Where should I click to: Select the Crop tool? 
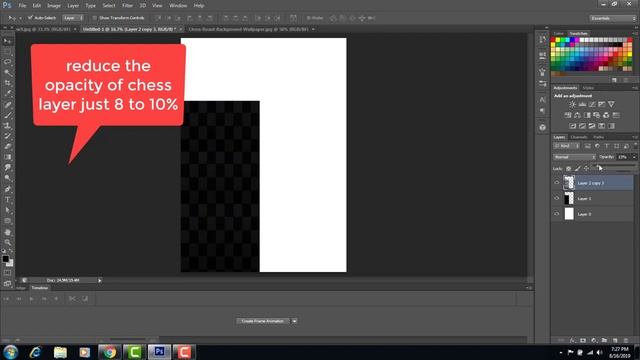(x=7, y=83)
